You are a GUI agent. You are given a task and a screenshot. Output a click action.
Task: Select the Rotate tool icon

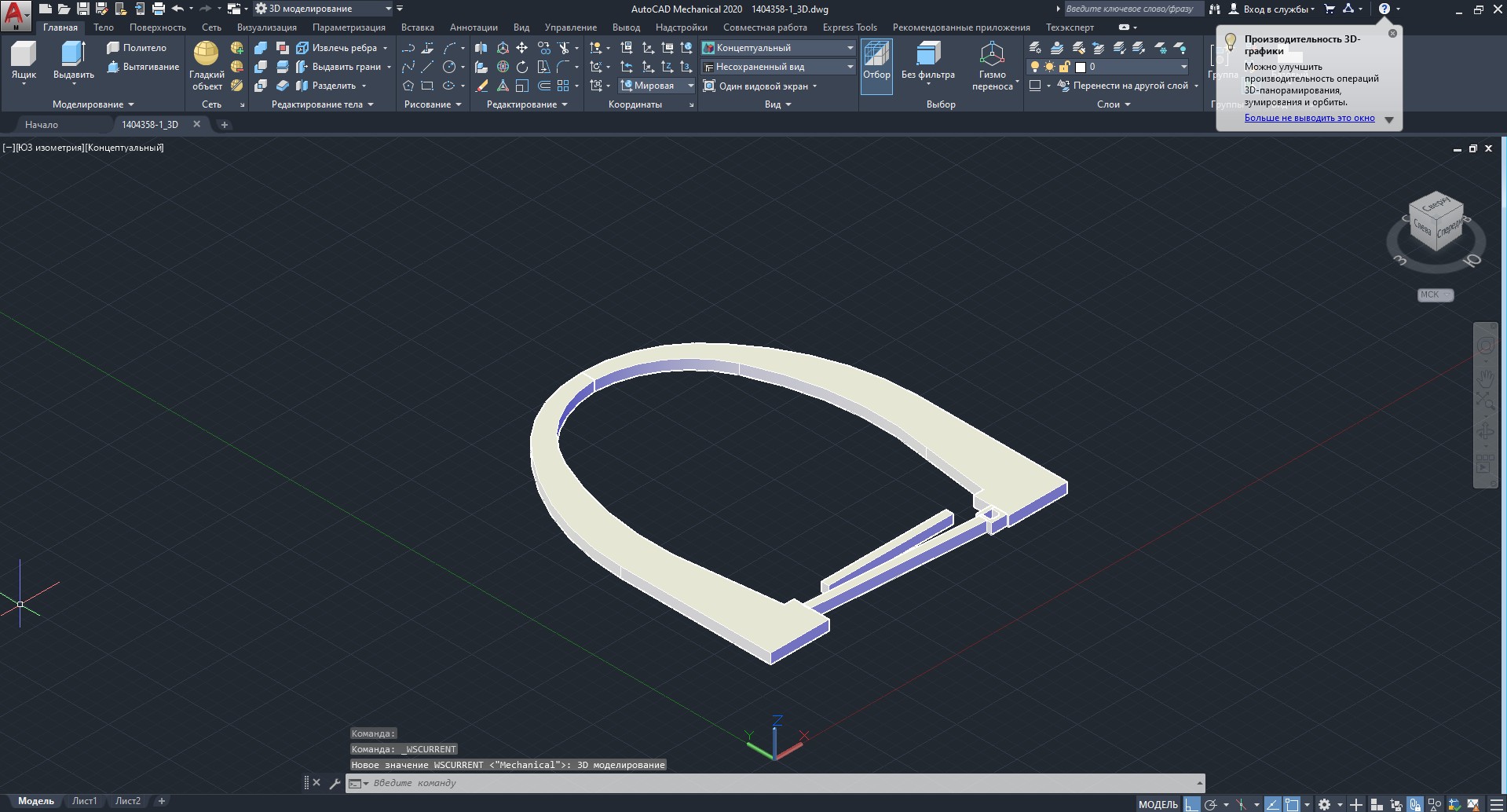coord(522,67)
